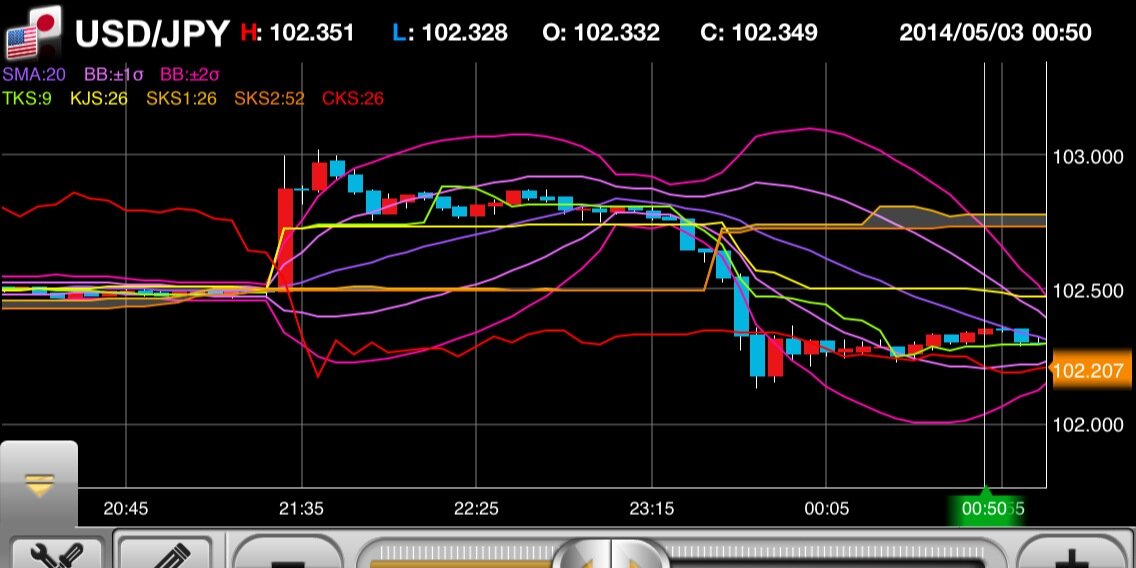The image size is (1136, 568).
Task: Click the date stamp 2014/05/03 00:50
Action: (995, 33)
